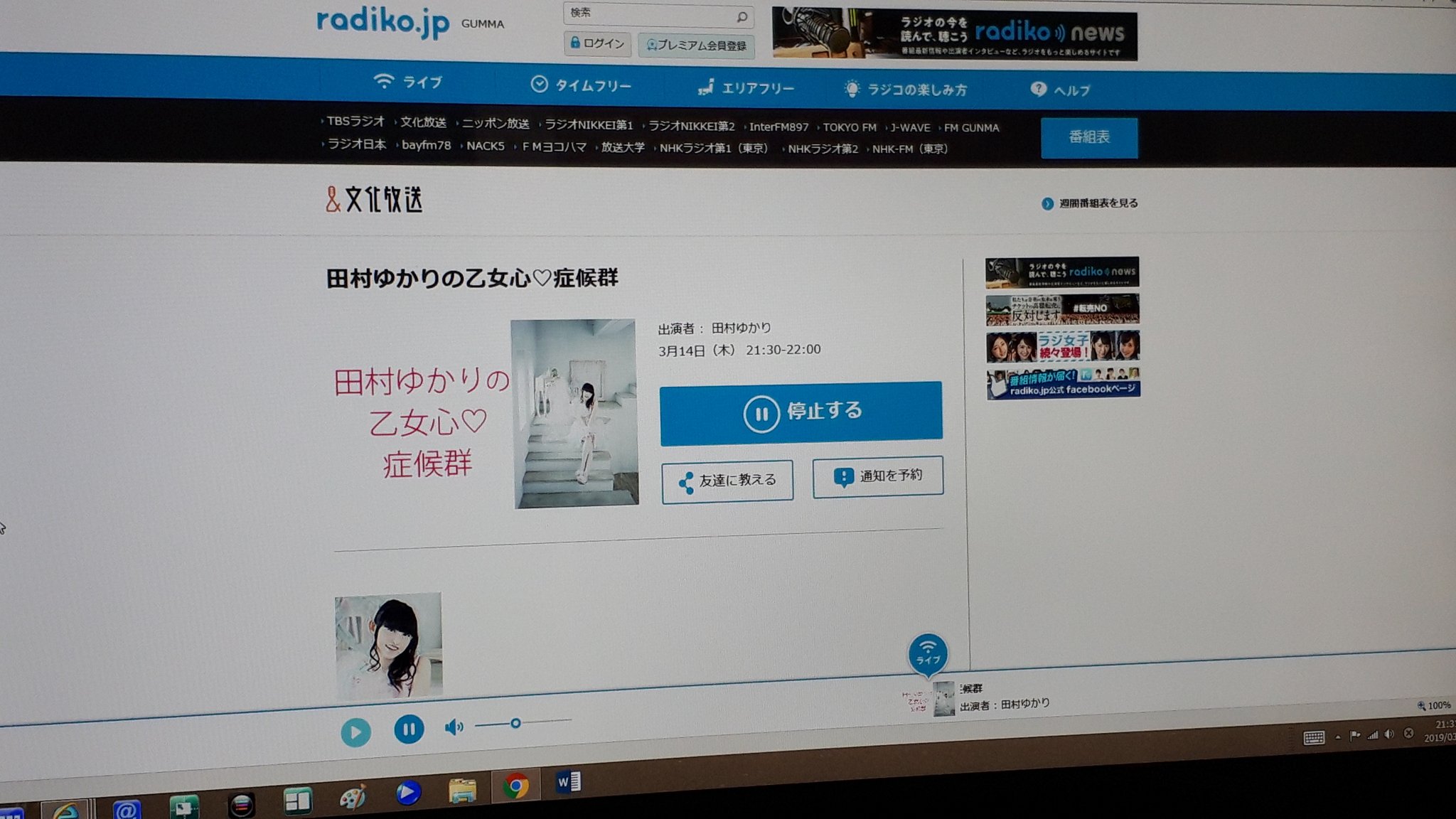Click プレミアム会員登録 button
1456x819 pixels.
pyautogui.click(x=696, y=45)
